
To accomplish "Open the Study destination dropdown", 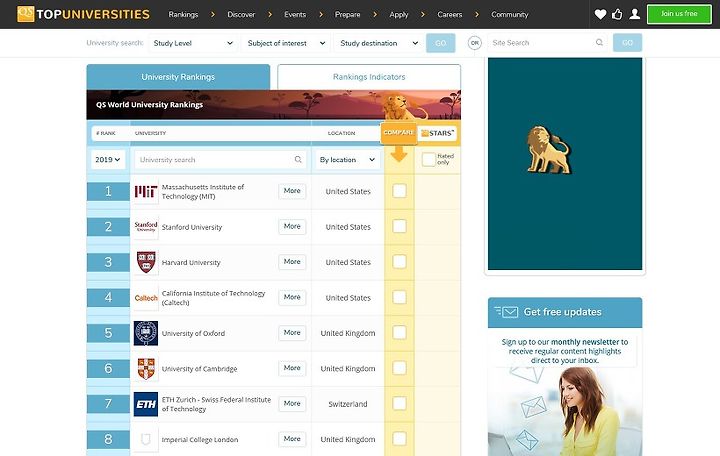I will (x=378, y=43).
